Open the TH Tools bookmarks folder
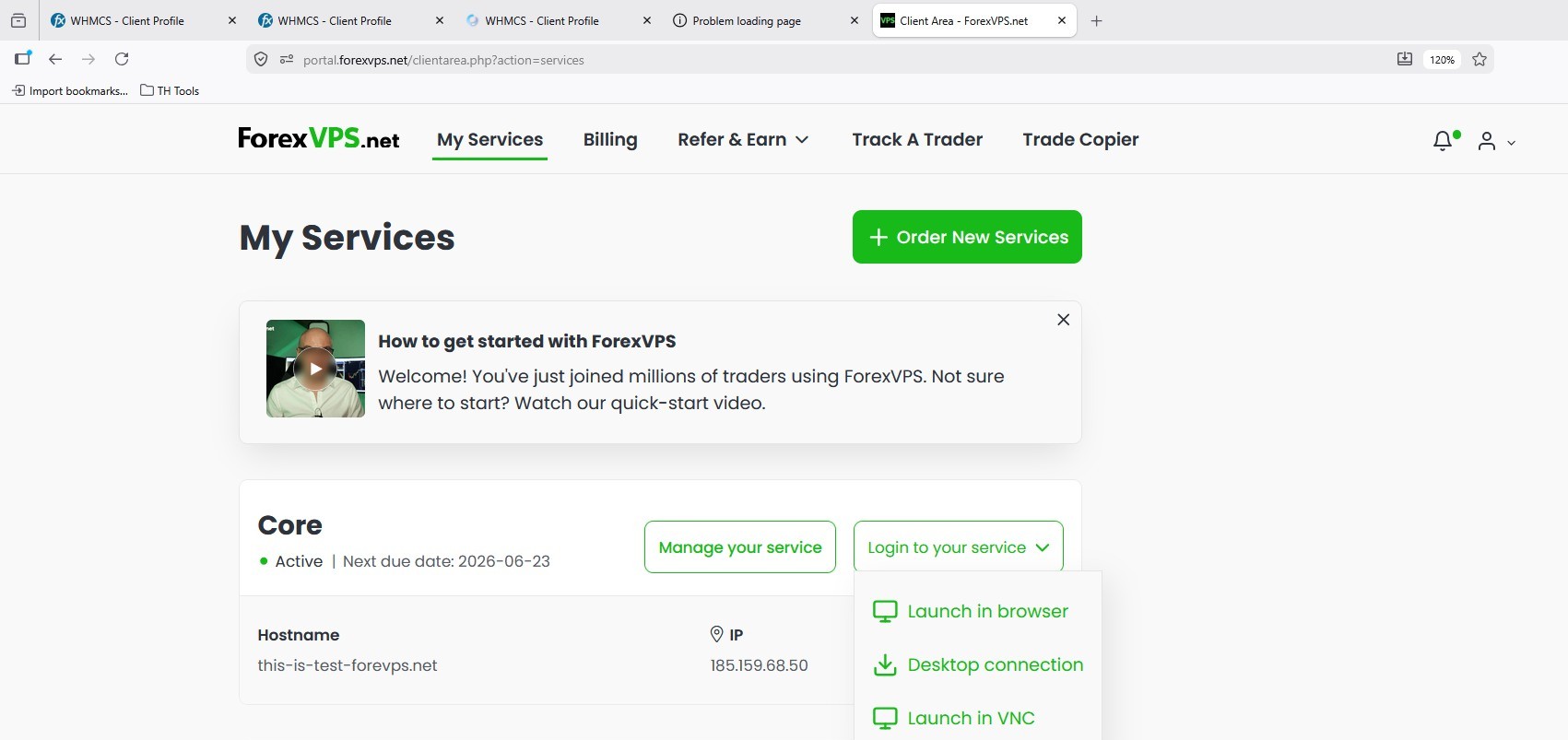Image resolution: width=1568 pixels, height=740 pixels. pos(170,90)
